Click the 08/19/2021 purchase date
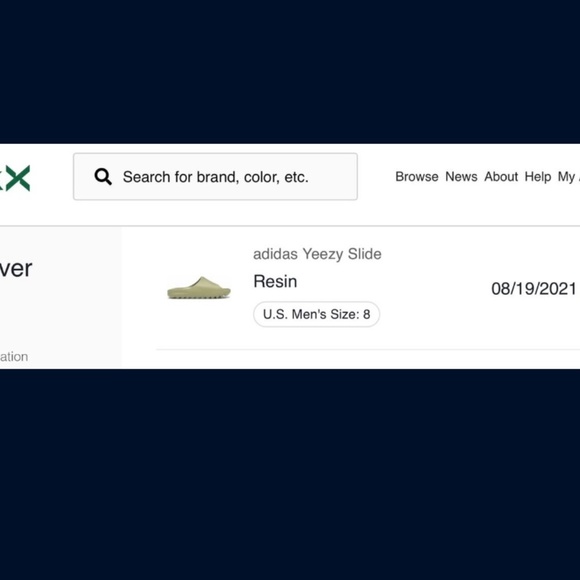580x580 pixels. 534,289
